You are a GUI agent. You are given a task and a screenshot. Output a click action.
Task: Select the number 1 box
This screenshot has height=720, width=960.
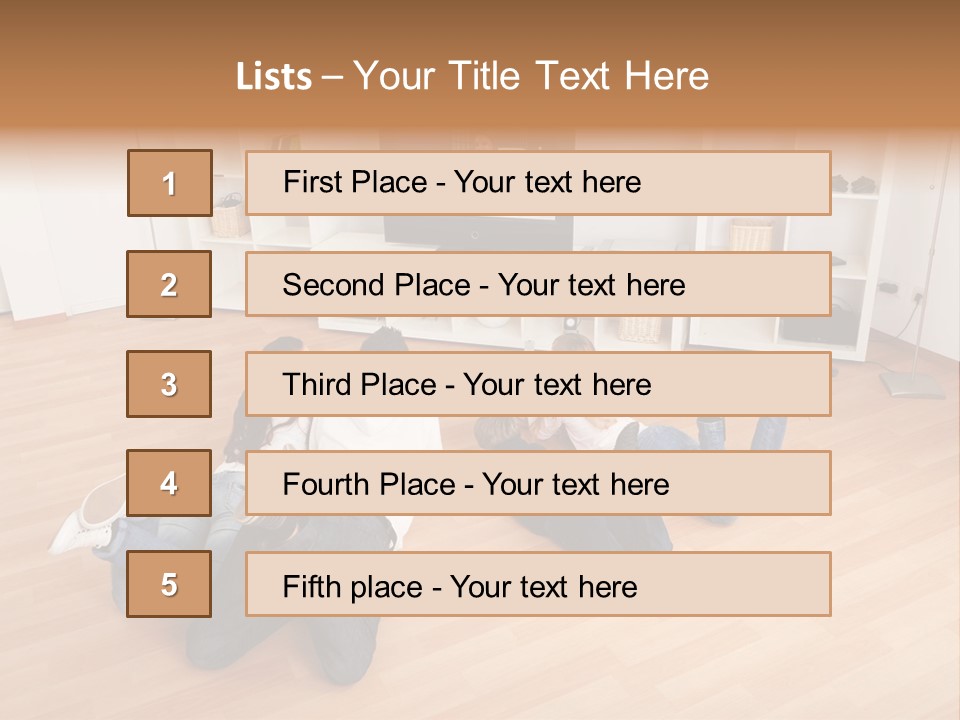tap(170, 183)
